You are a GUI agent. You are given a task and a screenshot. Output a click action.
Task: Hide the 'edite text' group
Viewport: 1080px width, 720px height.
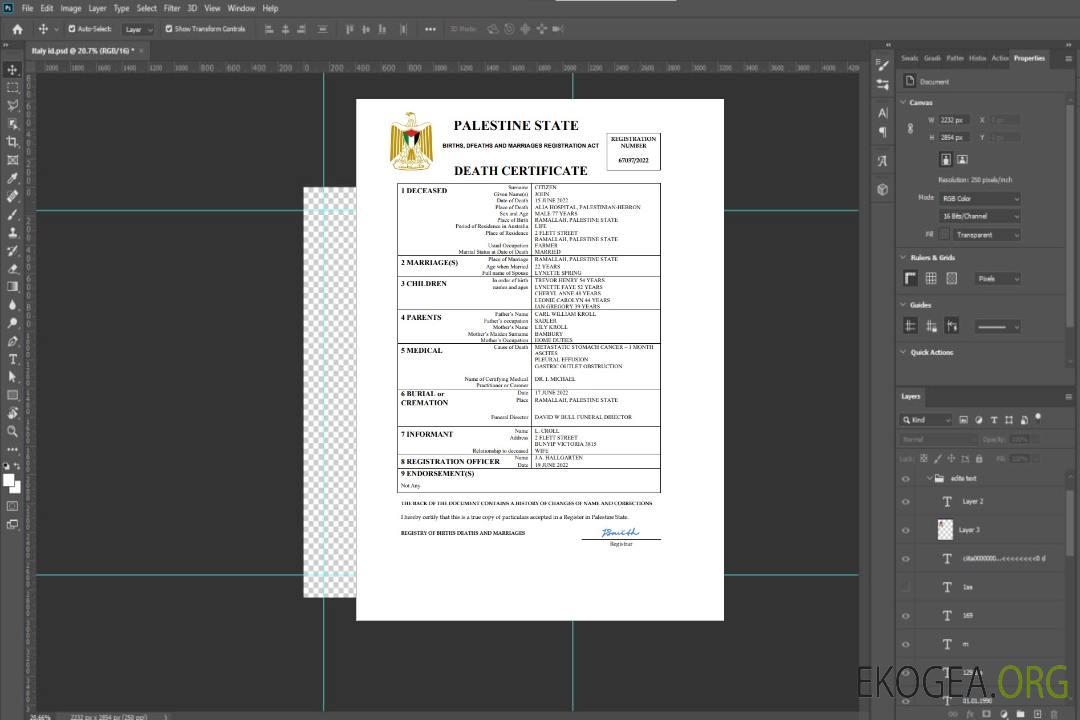(x=906, y=479)
